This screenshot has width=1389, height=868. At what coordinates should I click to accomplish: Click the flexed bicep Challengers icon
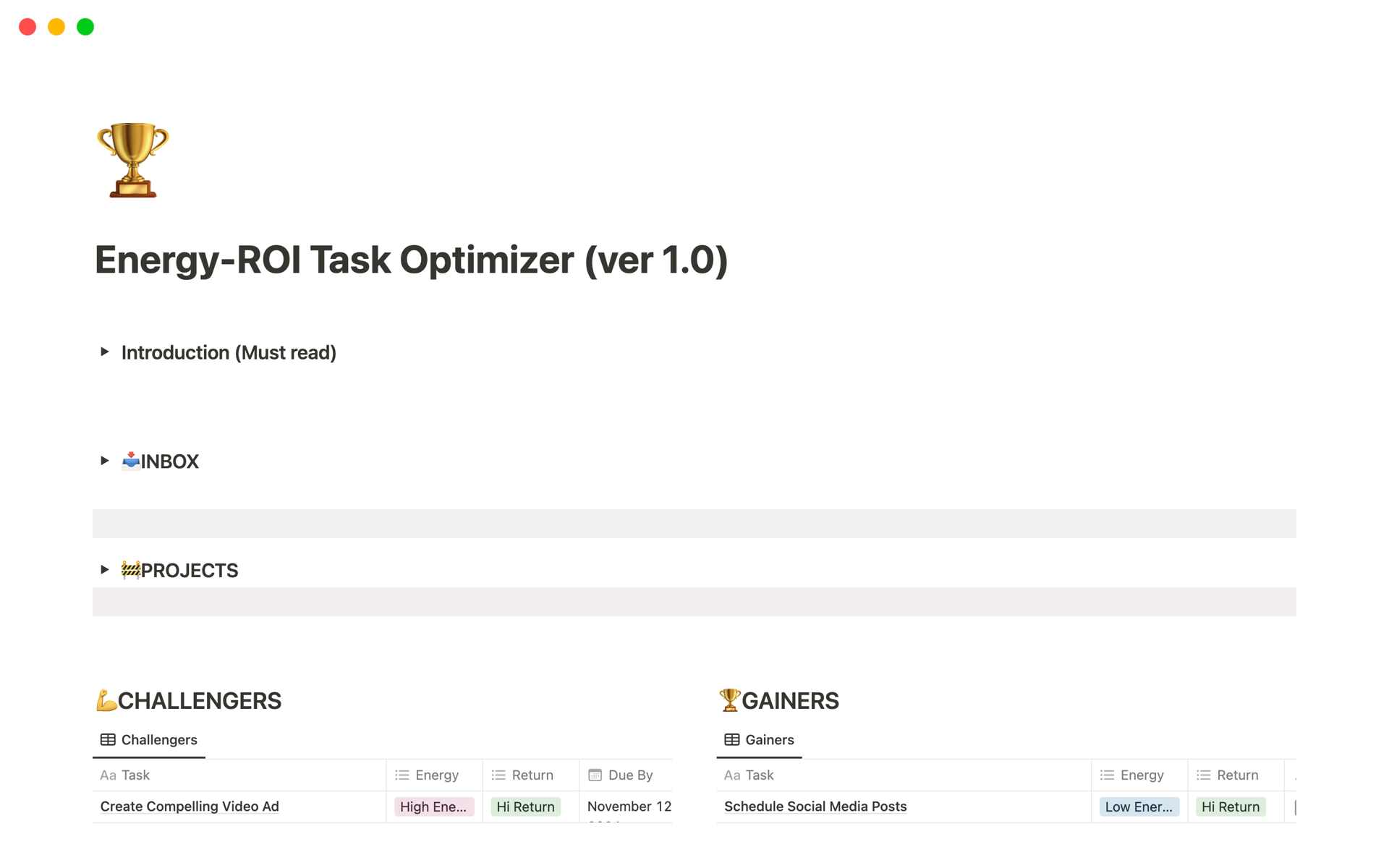pos(106,700)
